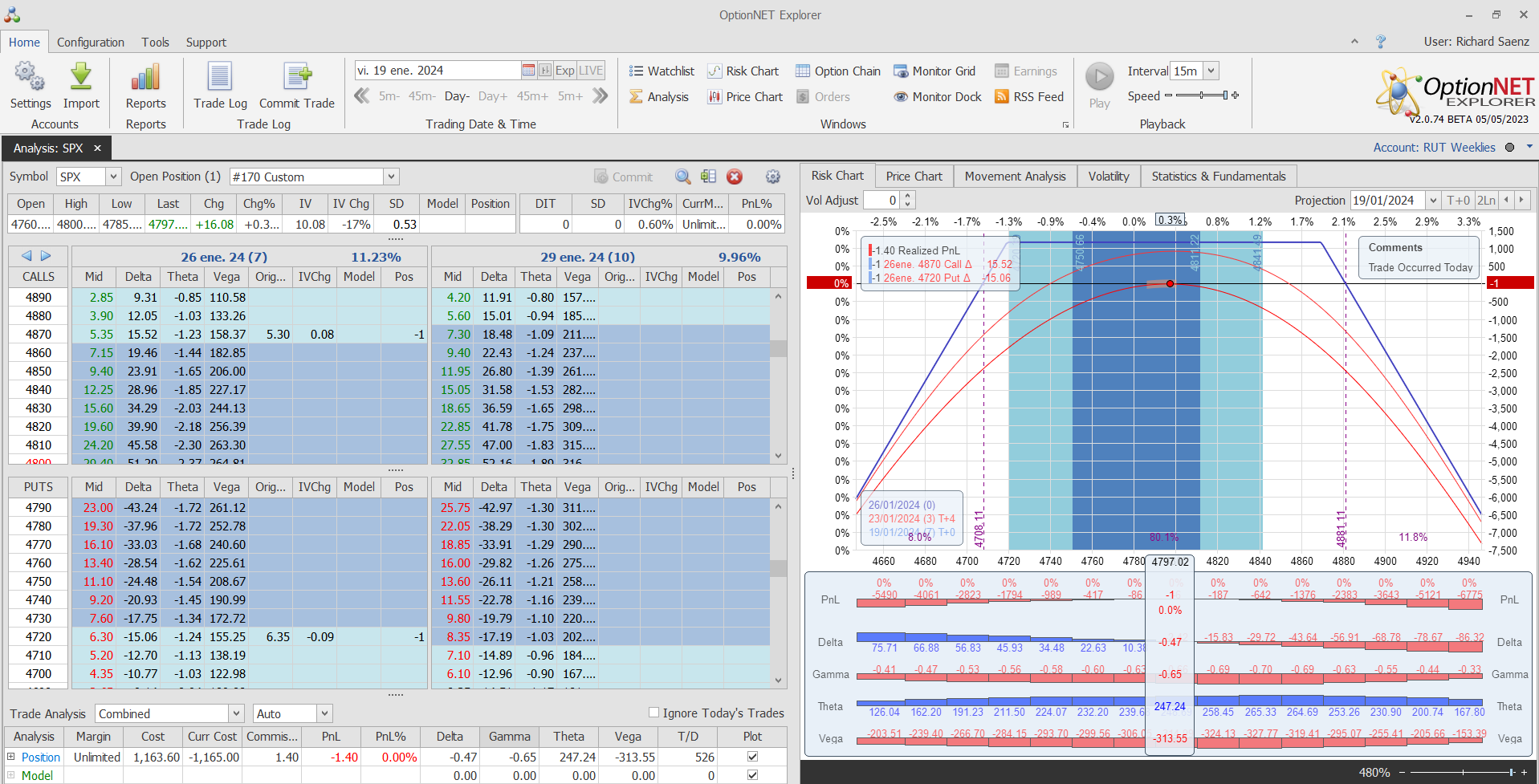The height and width of the screenshot is (784, 1539).
Task: Toggle Plot checkbox for Position row
Action: pos(752,757)
